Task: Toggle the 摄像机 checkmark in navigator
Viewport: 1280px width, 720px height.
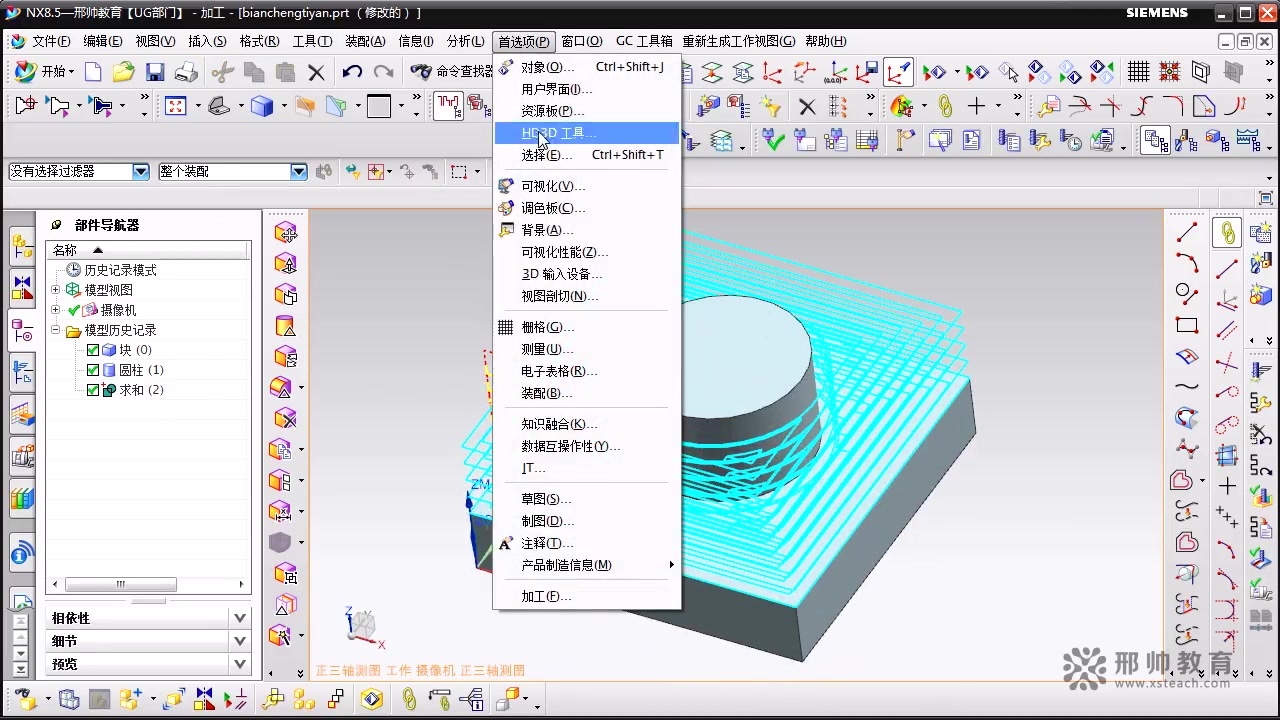Action: (74, 310)
